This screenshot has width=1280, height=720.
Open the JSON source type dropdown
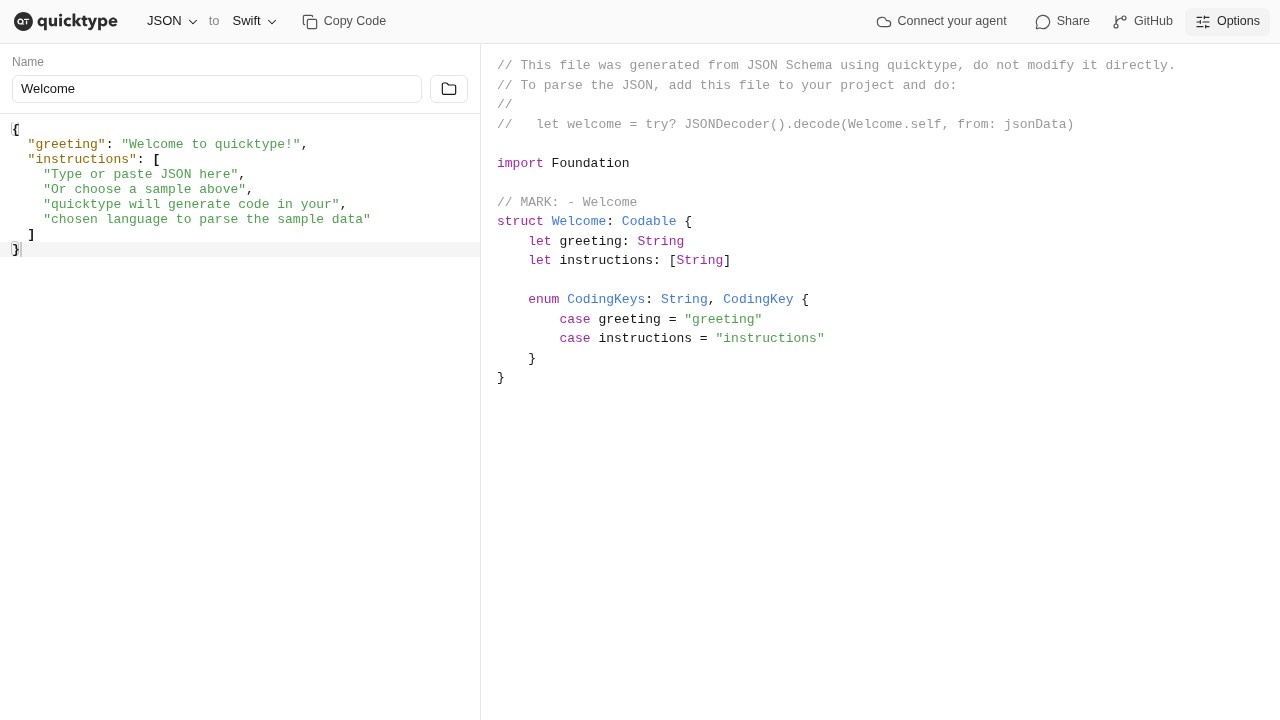pos(172,21)
